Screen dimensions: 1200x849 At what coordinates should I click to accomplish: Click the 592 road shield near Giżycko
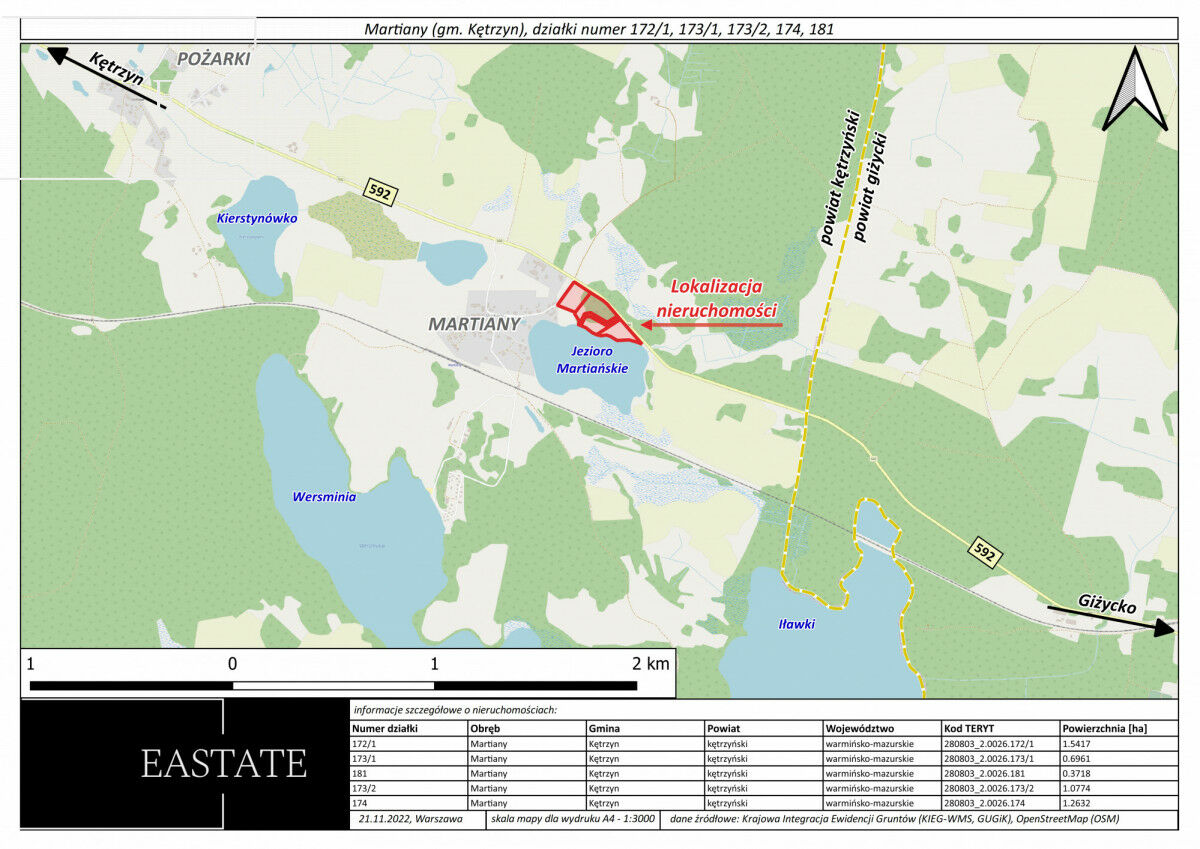[x=984, y=553]
